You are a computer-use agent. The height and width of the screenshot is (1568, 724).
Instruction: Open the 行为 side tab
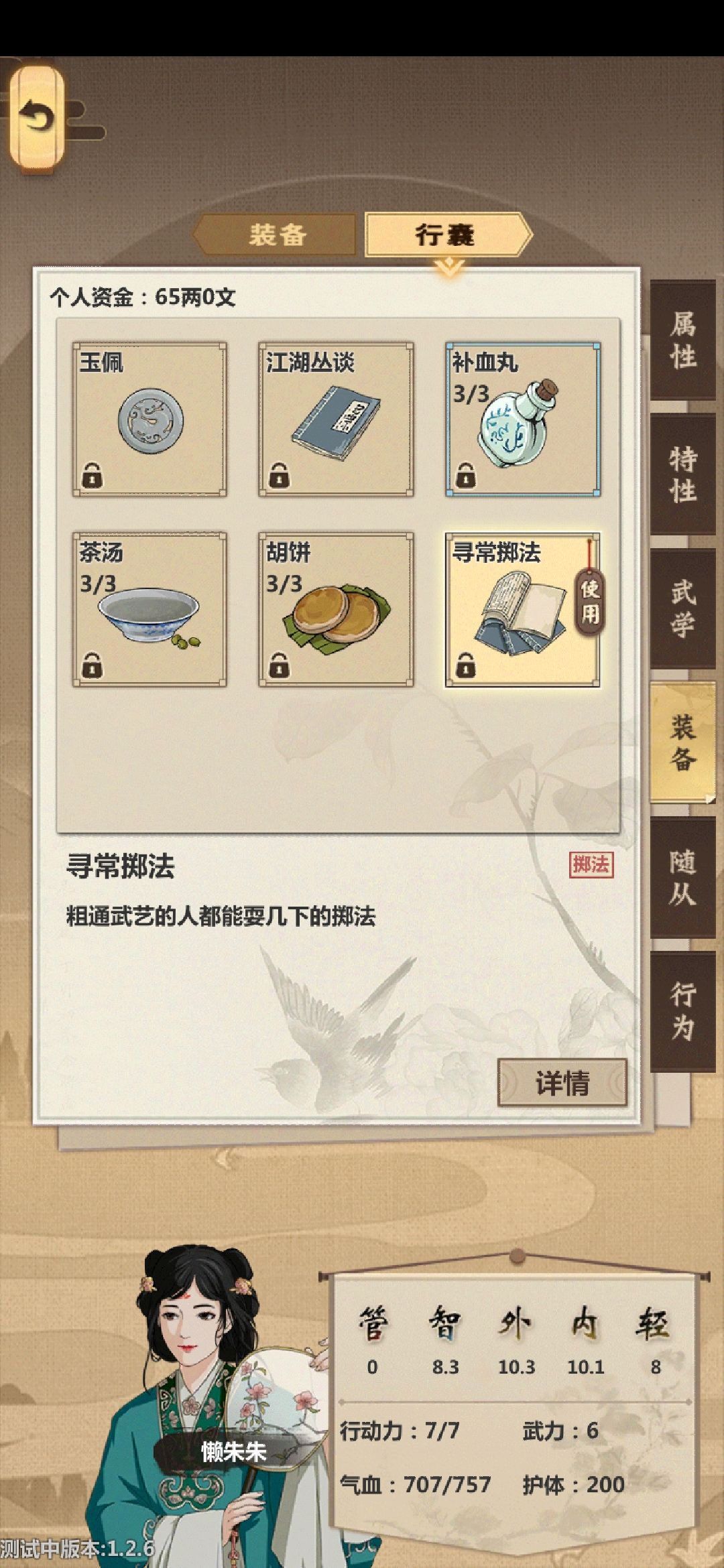point(683,1012)
